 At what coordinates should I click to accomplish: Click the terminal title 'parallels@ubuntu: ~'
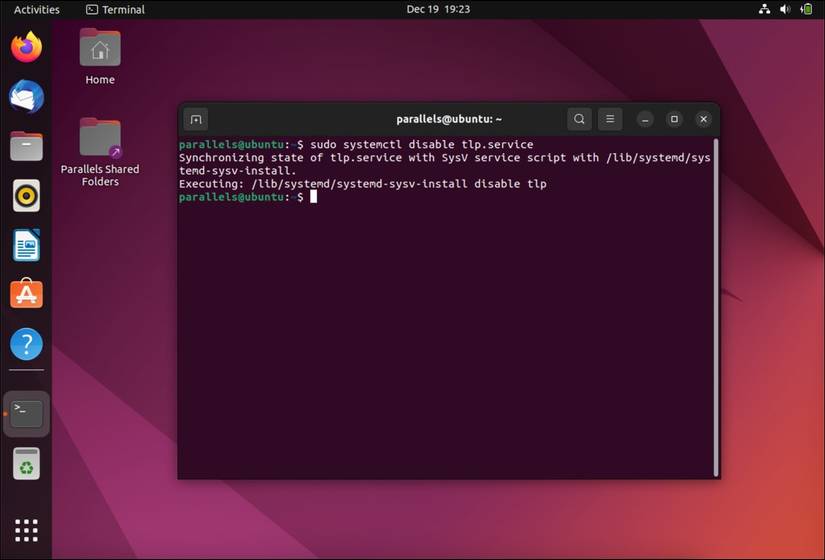(449, 119)
